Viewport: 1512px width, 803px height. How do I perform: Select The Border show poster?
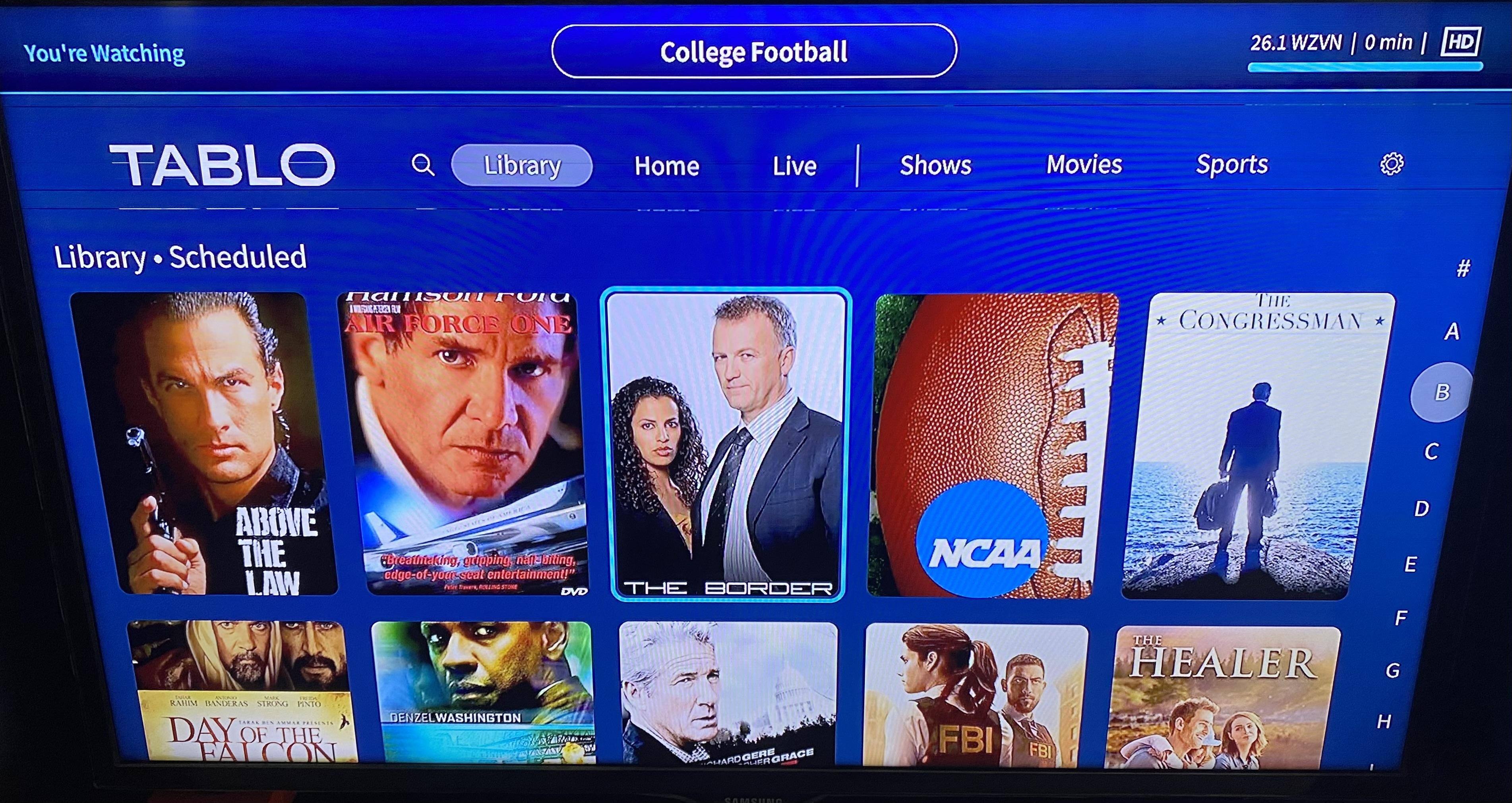[x=727, y=445]
